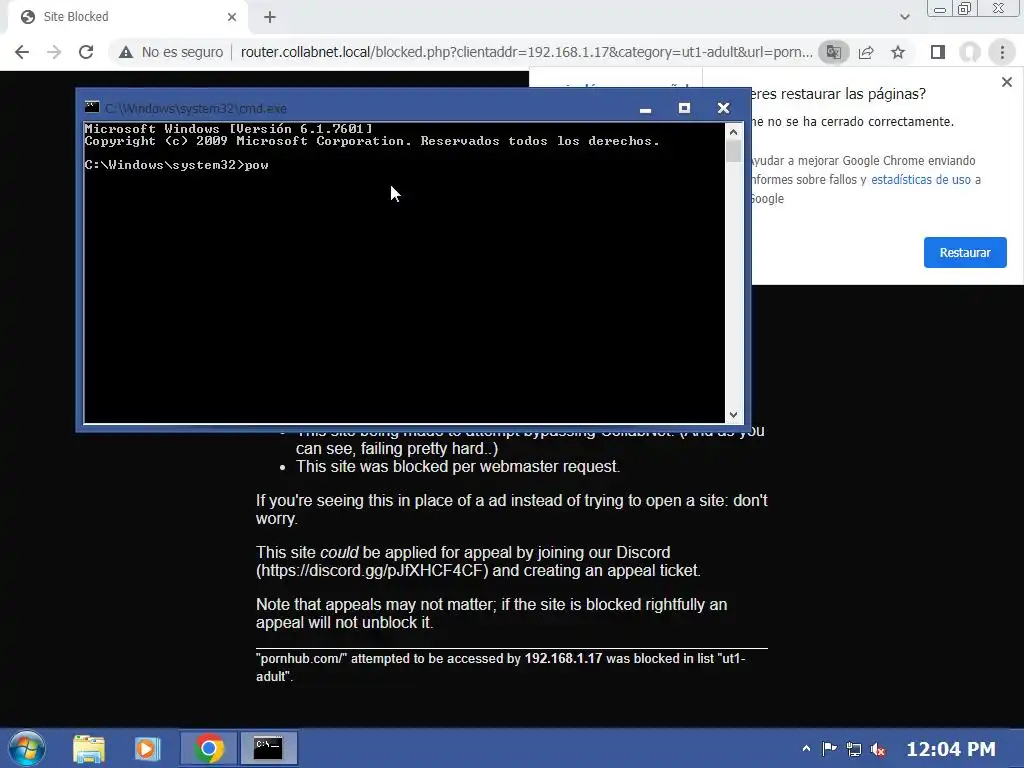Open Windows Explorer from the taskbar

[x=89, y=748]
